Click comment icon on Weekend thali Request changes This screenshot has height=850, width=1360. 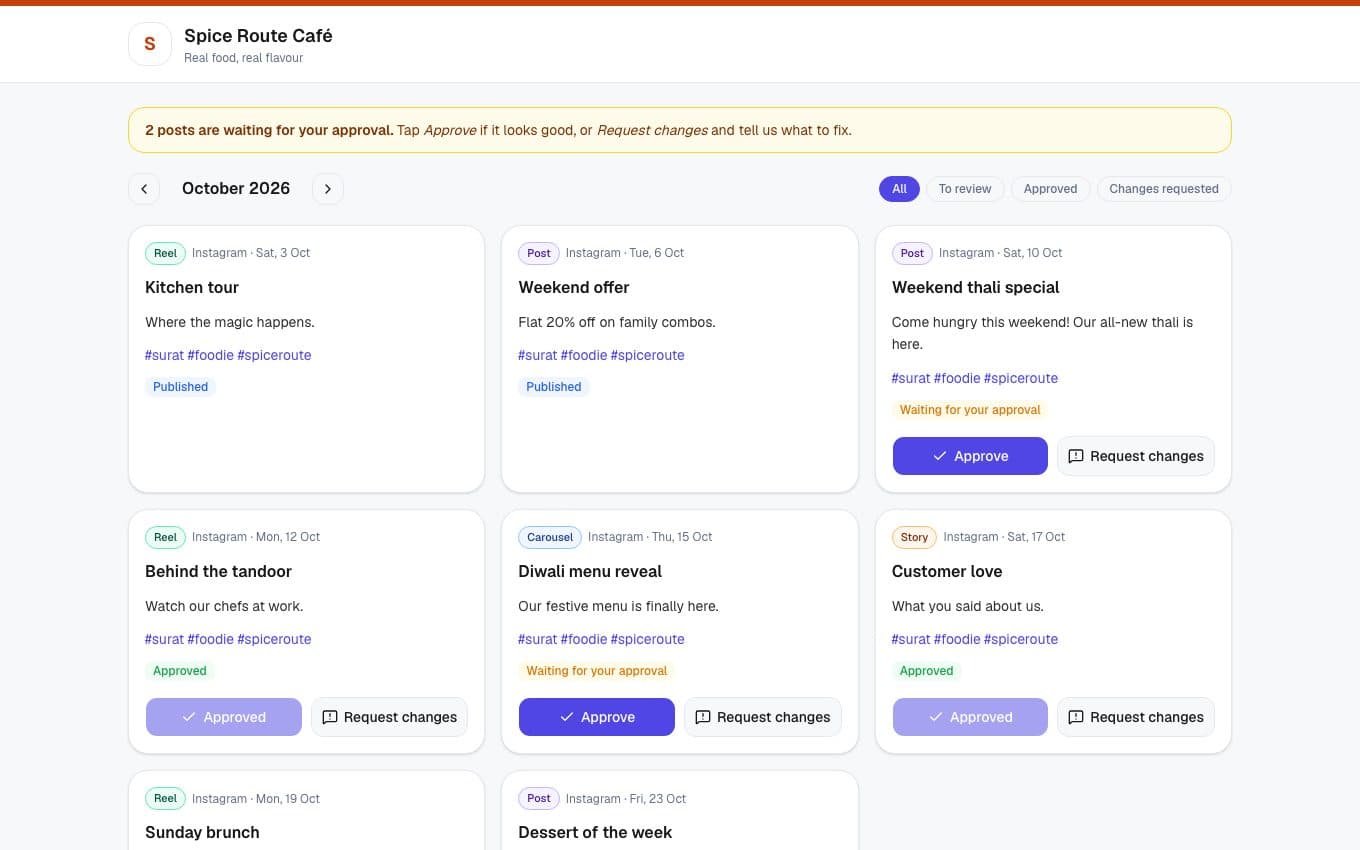[x=1076, y=456]
